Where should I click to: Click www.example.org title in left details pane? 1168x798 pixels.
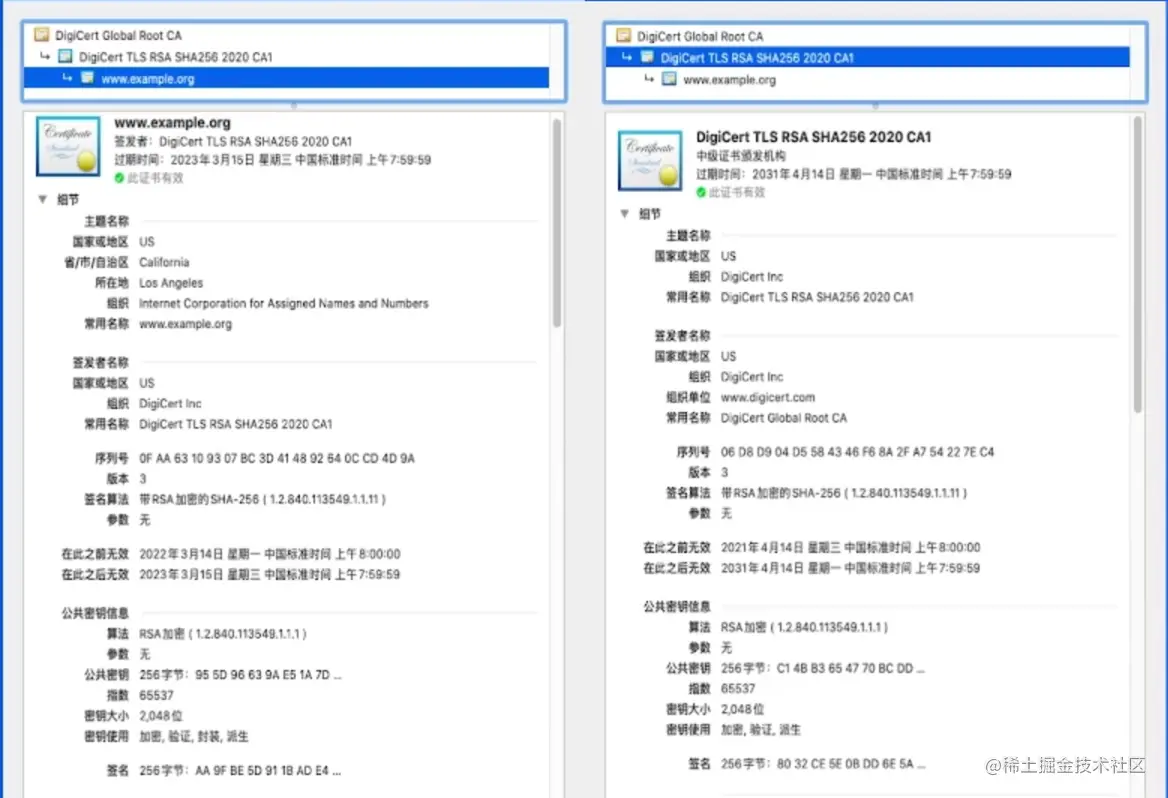click(172, 122)
